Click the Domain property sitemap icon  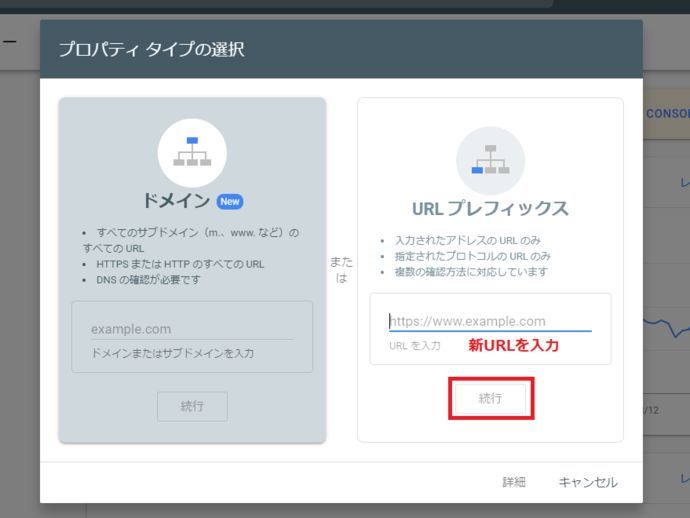[192, 153]
